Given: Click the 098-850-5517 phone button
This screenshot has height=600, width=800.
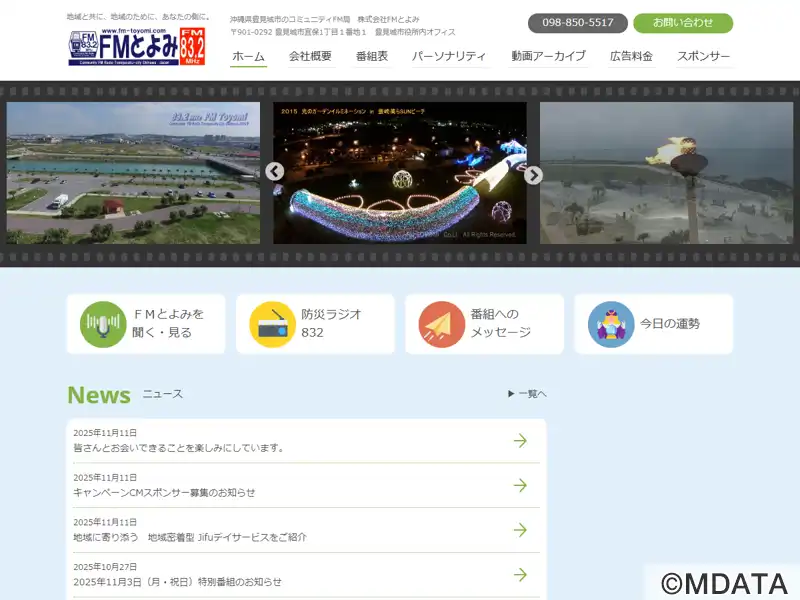Looking at the screenshot, I should pos(578,23).
